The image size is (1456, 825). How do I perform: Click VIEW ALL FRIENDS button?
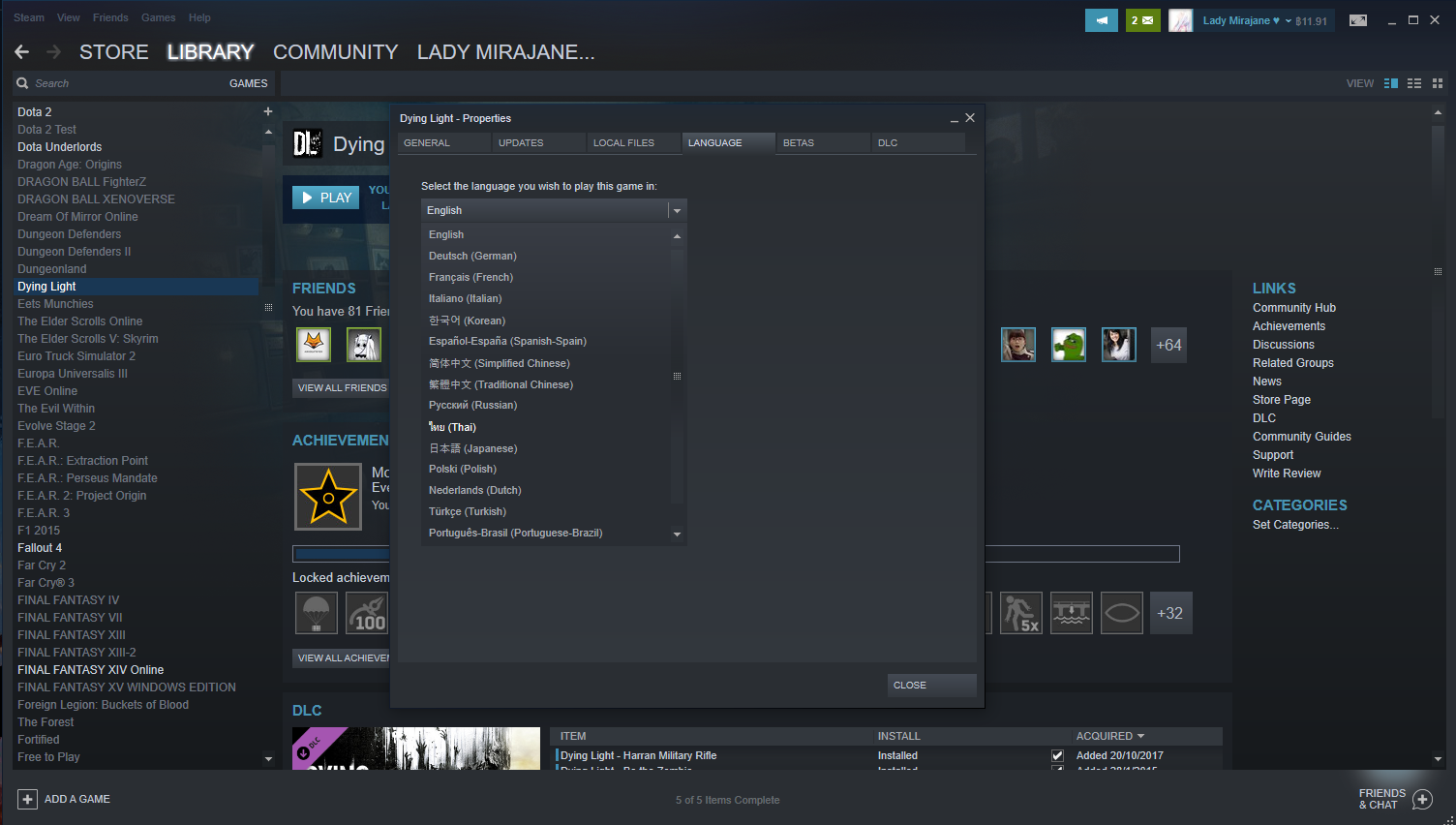click(x=342, y=387)
